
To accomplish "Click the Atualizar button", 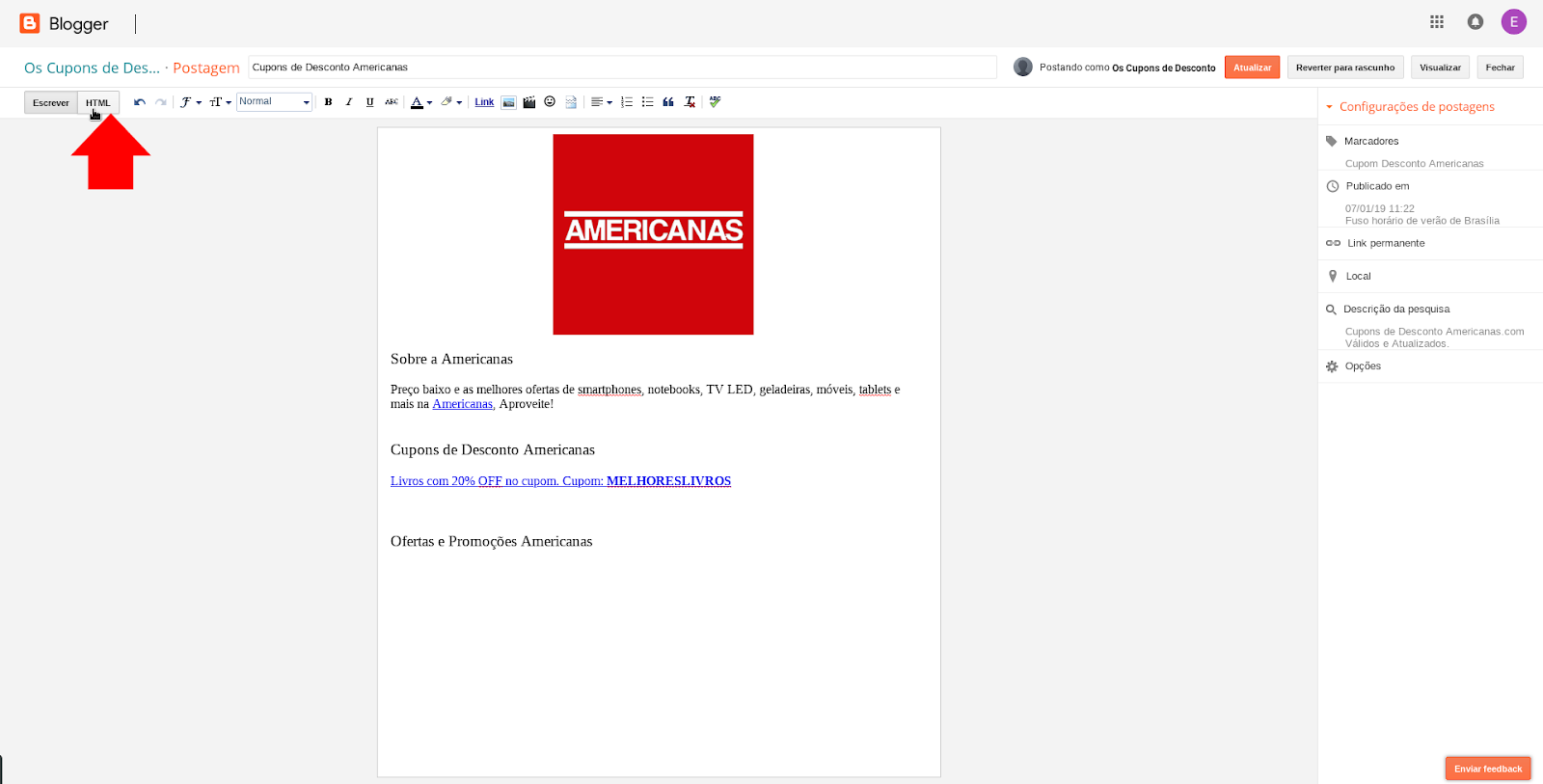I will (1252, 68).
